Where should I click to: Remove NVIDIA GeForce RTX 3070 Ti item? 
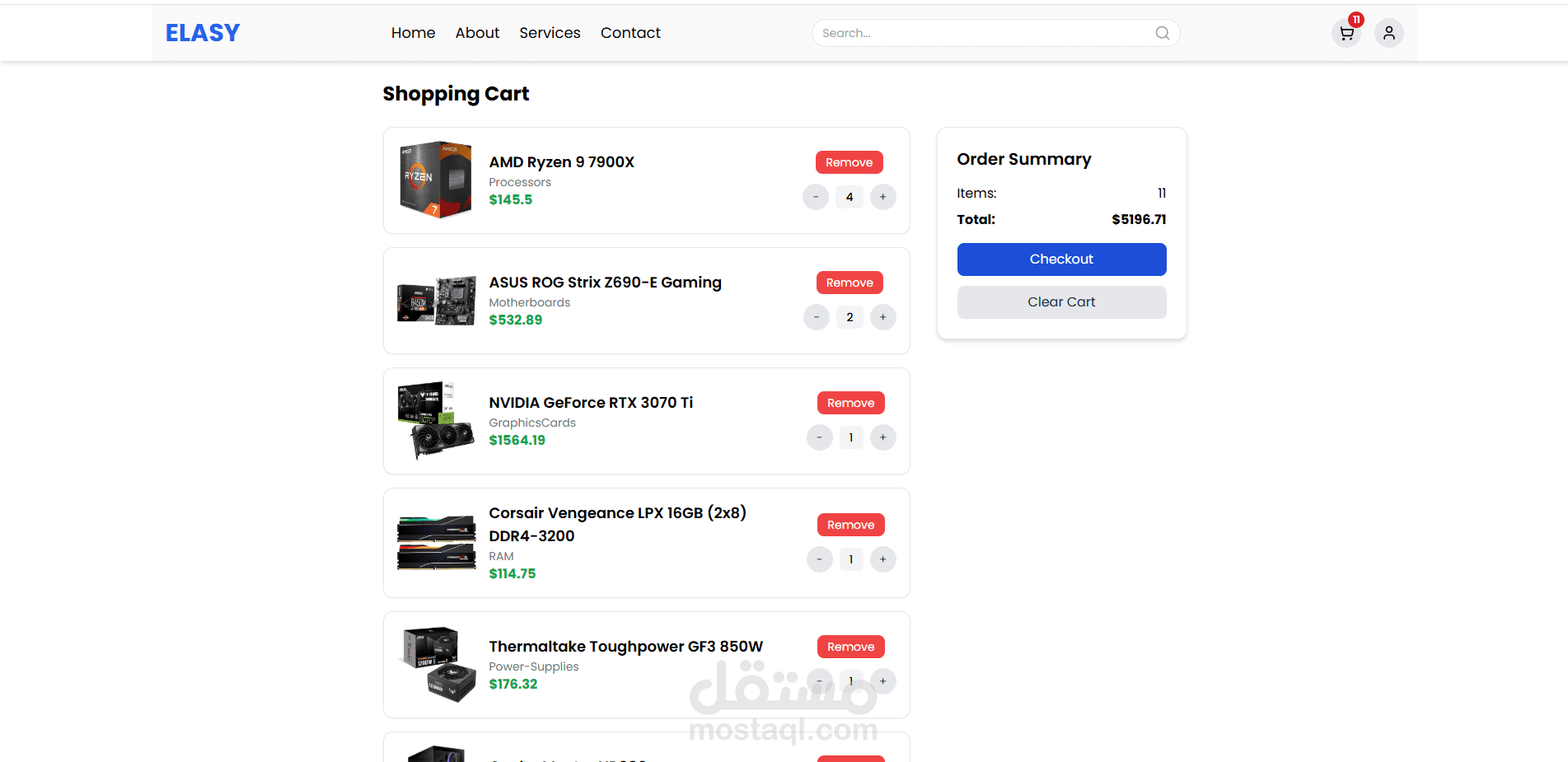(x=851, y=403)
